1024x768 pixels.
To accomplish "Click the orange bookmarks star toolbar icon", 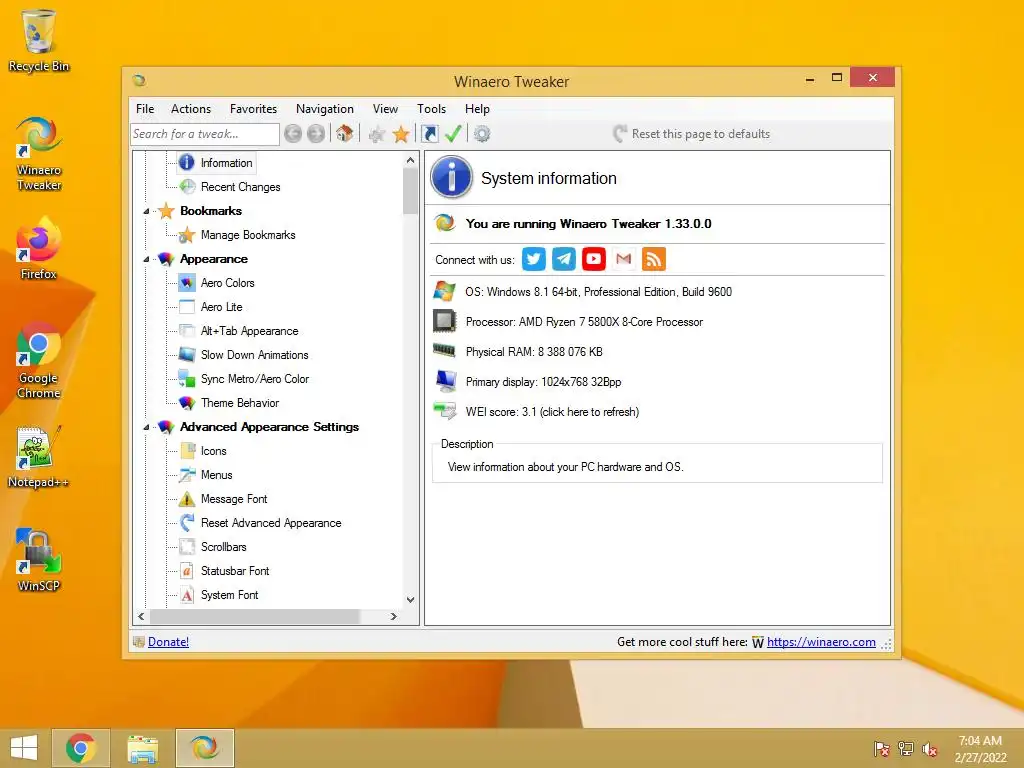I will click(x=401, y=135).
